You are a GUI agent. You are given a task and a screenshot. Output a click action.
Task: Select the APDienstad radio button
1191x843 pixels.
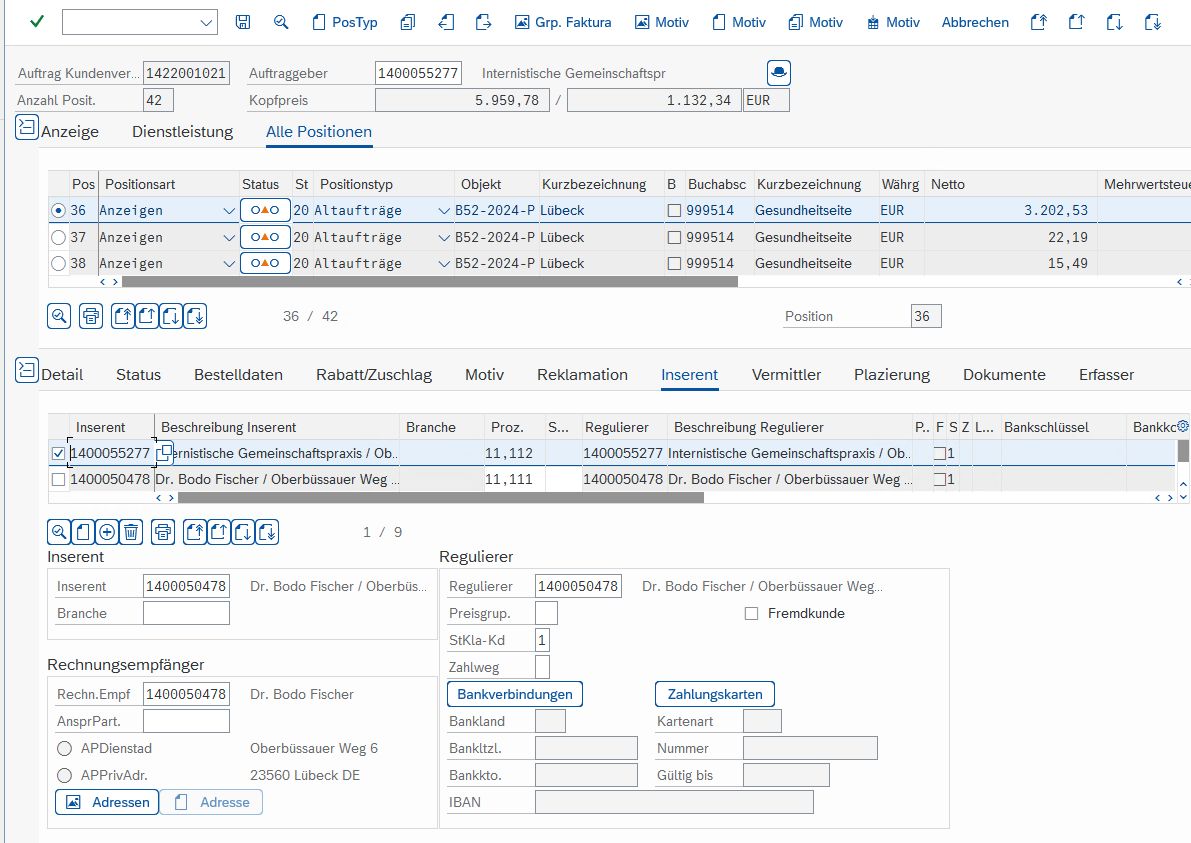coord(65,749)
